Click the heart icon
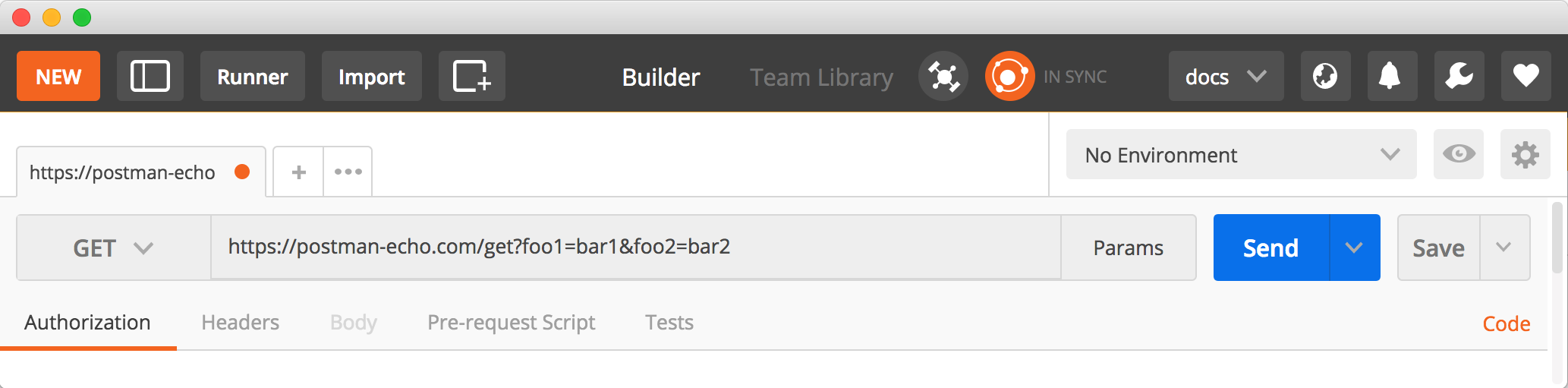Viewport: 1568px width, 388px height. 1525,77
